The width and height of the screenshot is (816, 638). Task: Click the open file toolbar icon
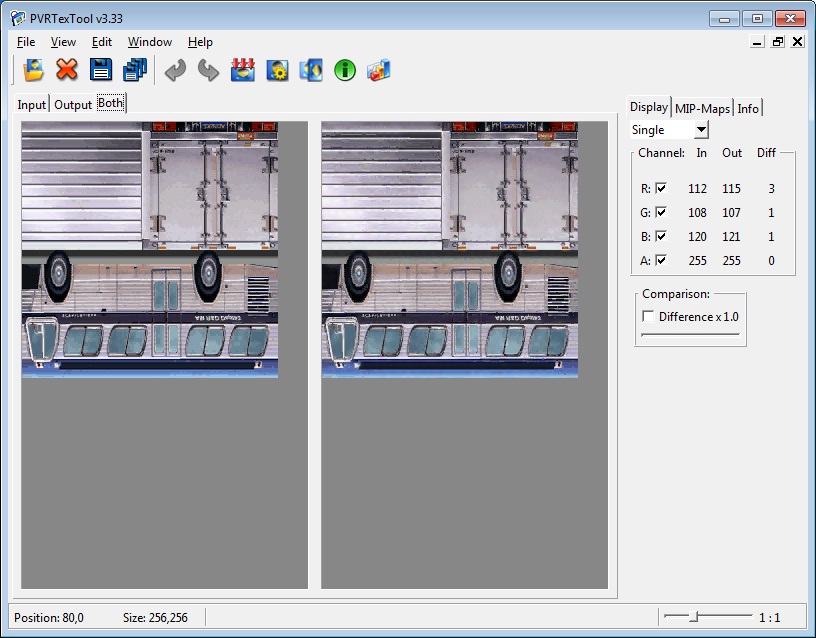(33, 70)
